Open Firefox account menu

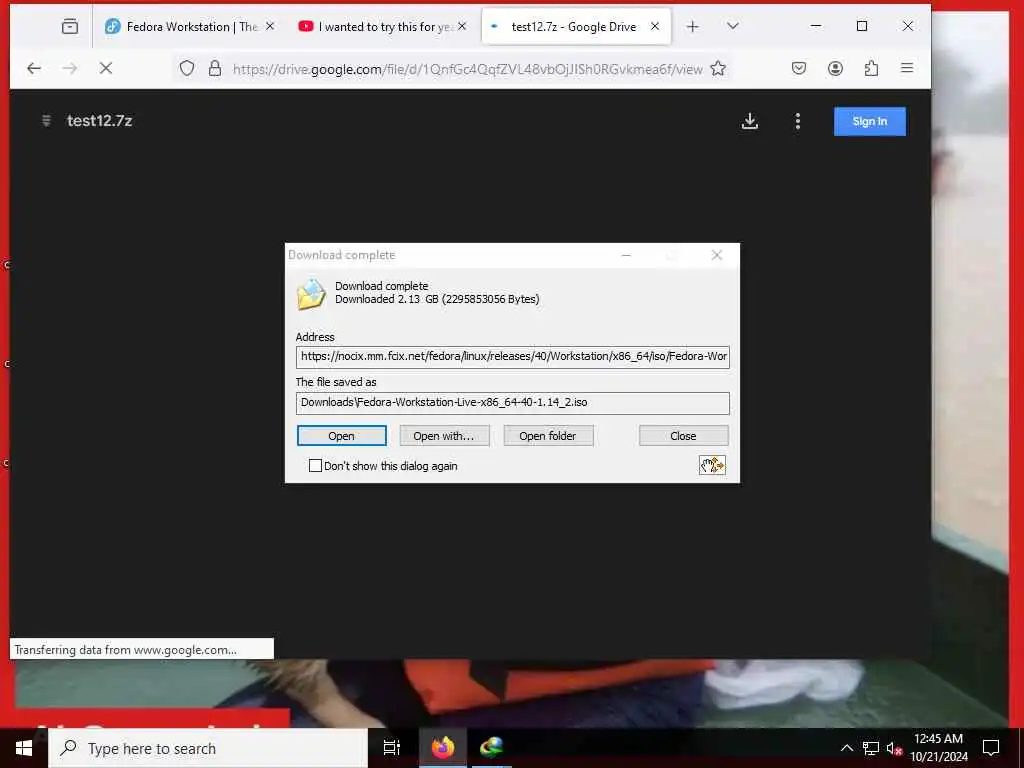click(835, 68)
